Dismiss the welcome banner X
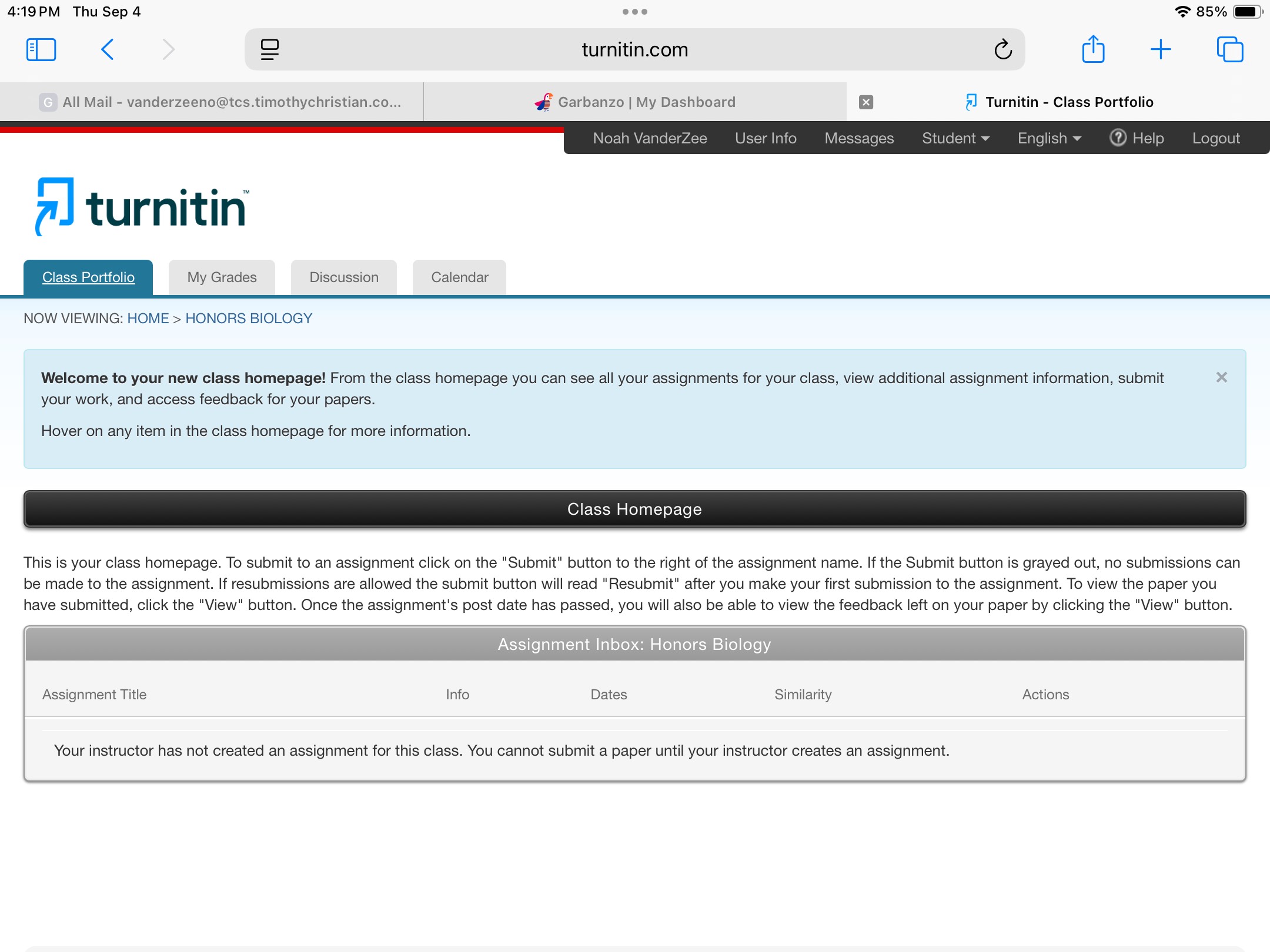This screenshot has height=952, width=1270. 1222,377
